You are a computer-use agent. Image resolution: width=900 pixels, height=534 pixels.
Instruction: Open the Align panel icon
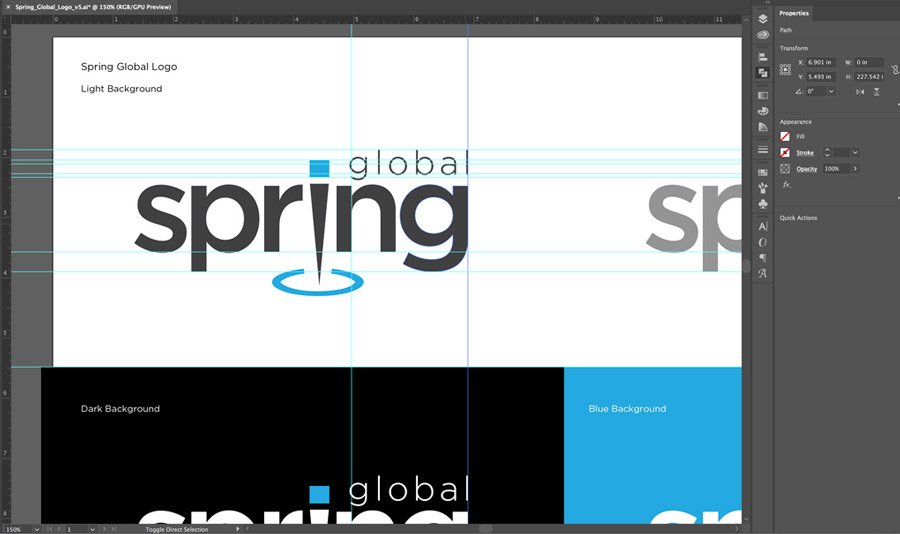[x=763, y=57]
